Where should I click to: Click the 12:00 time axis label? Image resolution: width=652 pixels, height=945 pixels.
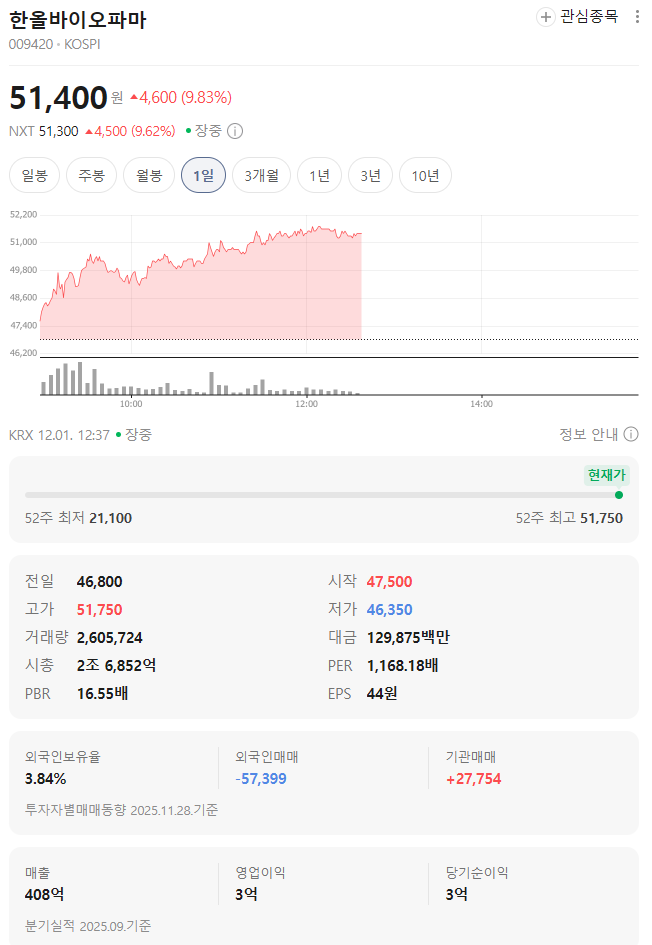[306, 404]
